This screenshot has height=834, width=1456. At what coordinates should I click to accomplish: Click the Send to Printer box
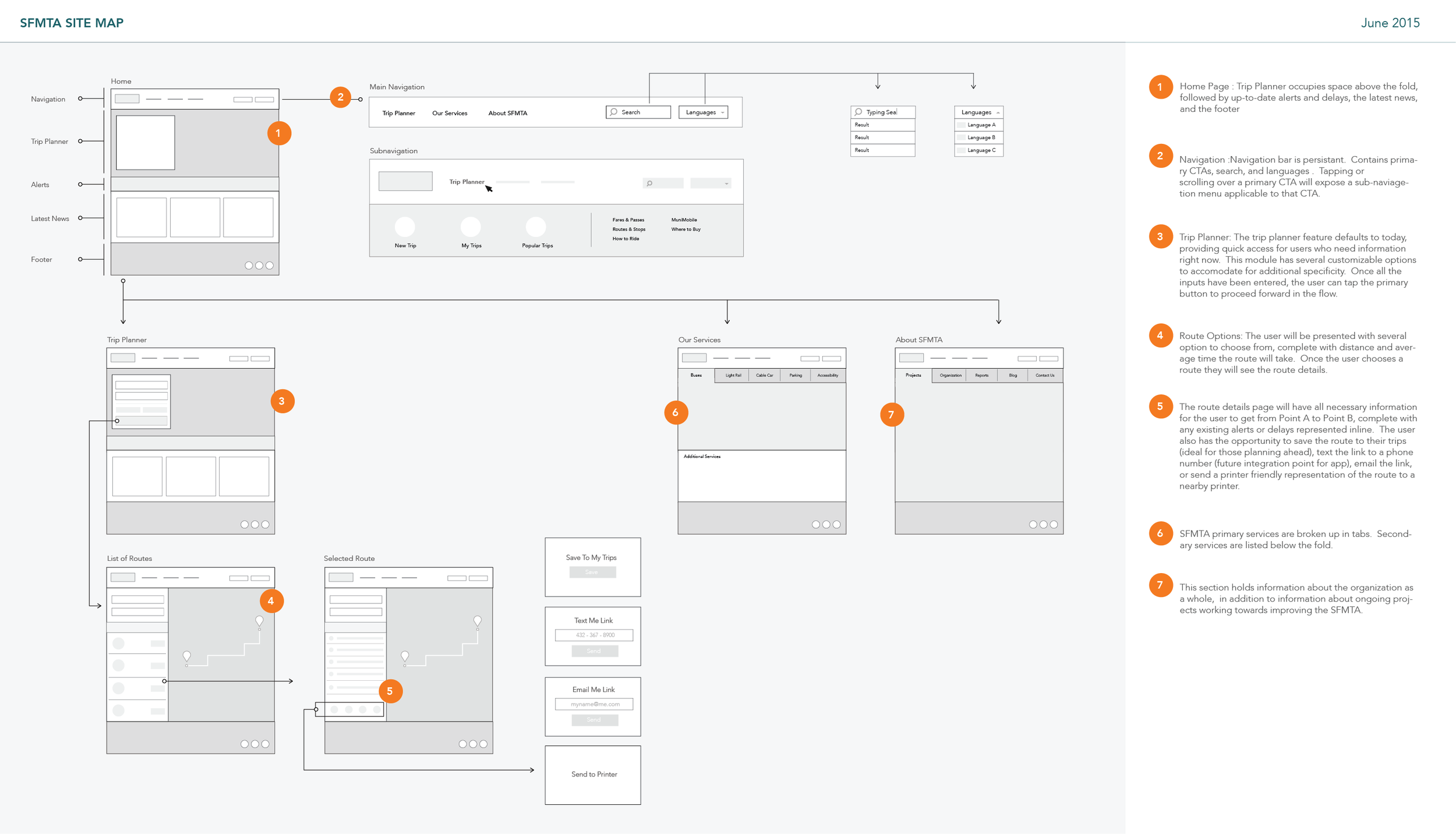(593, 775)
